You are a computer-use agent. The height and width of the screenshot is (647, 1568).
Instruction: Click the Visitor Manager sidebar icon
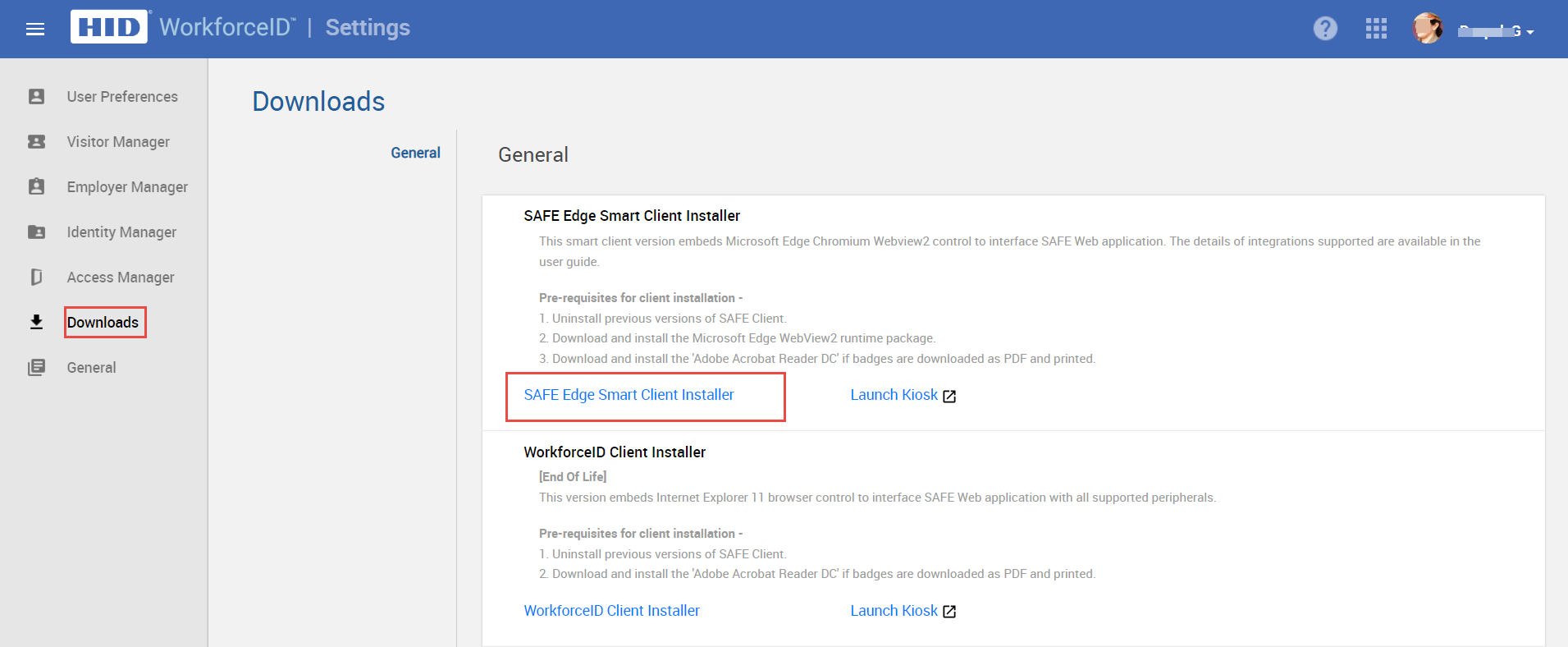click(36, 142)
